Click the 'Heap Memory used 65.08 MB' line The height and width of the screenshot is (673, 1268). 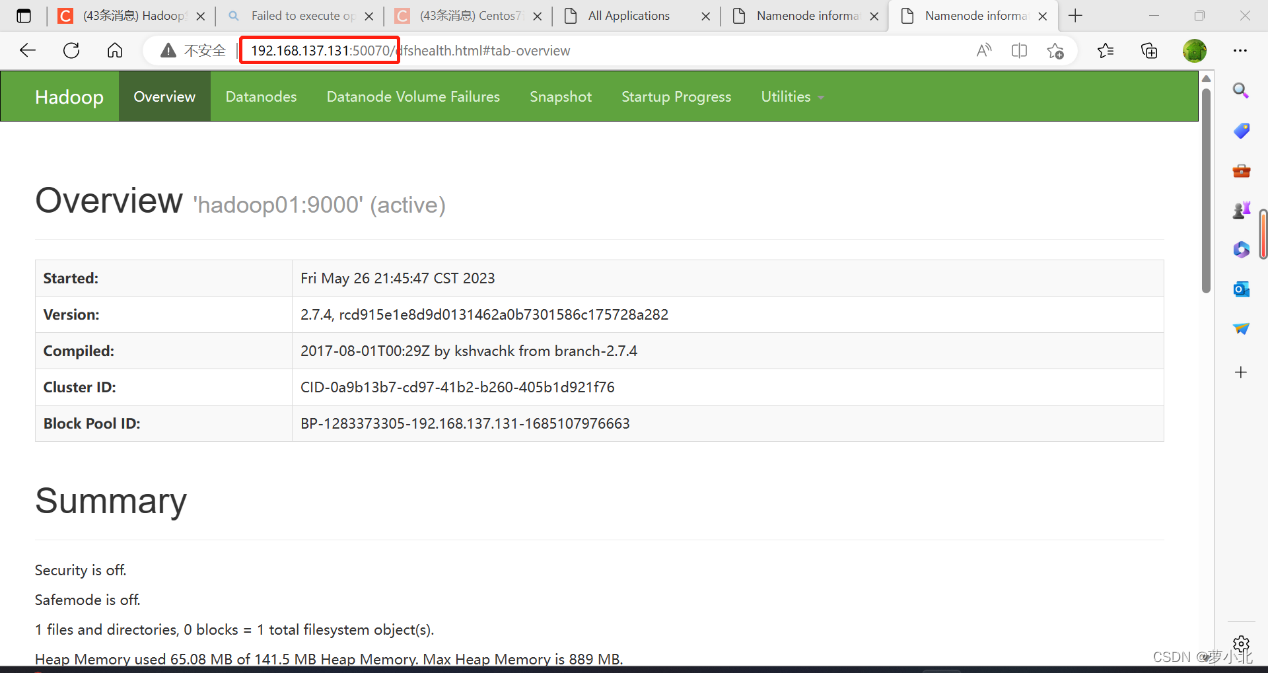coord(329,660)
